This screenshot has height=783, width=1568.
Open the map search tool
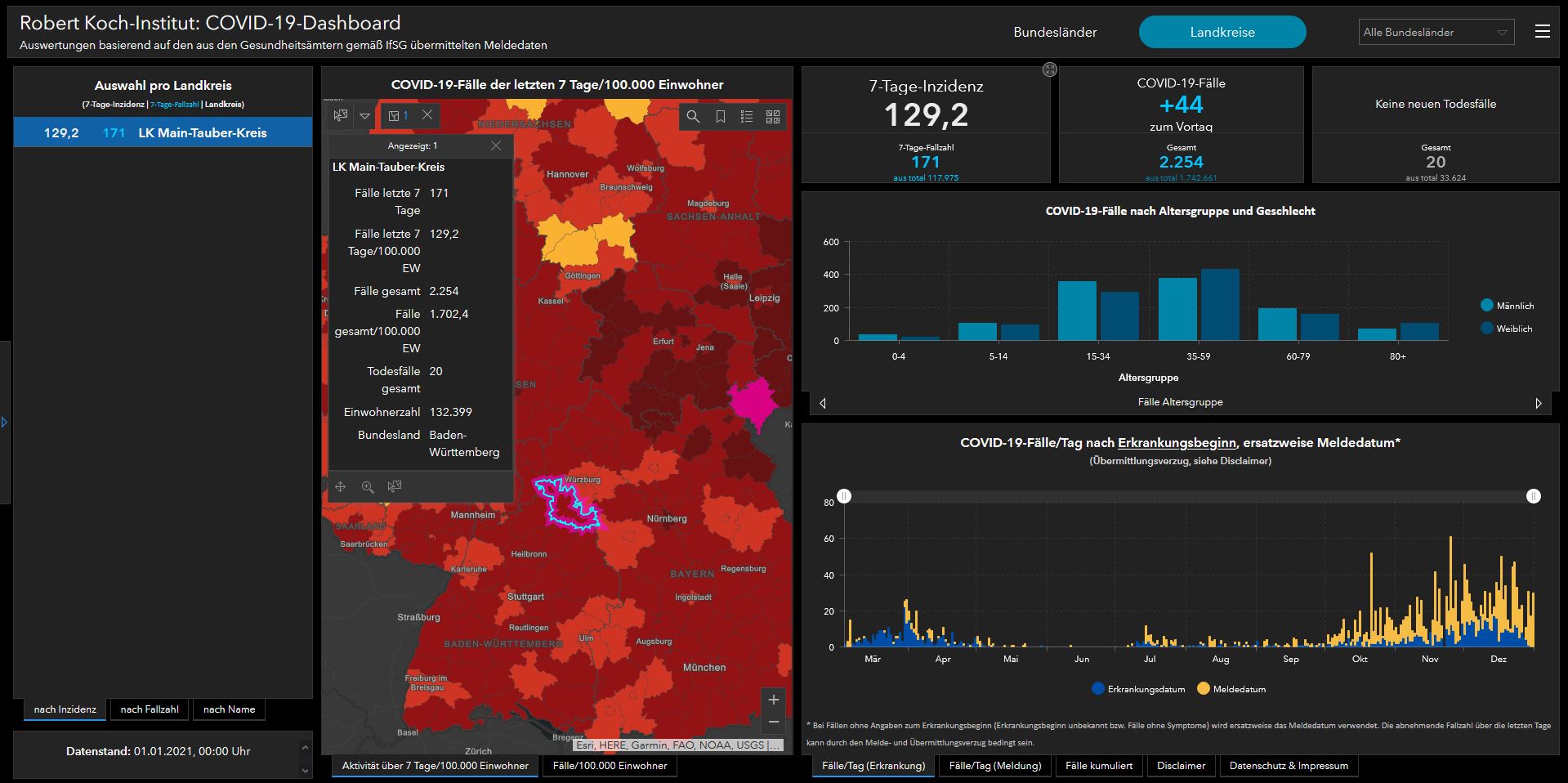click(693, 117)
